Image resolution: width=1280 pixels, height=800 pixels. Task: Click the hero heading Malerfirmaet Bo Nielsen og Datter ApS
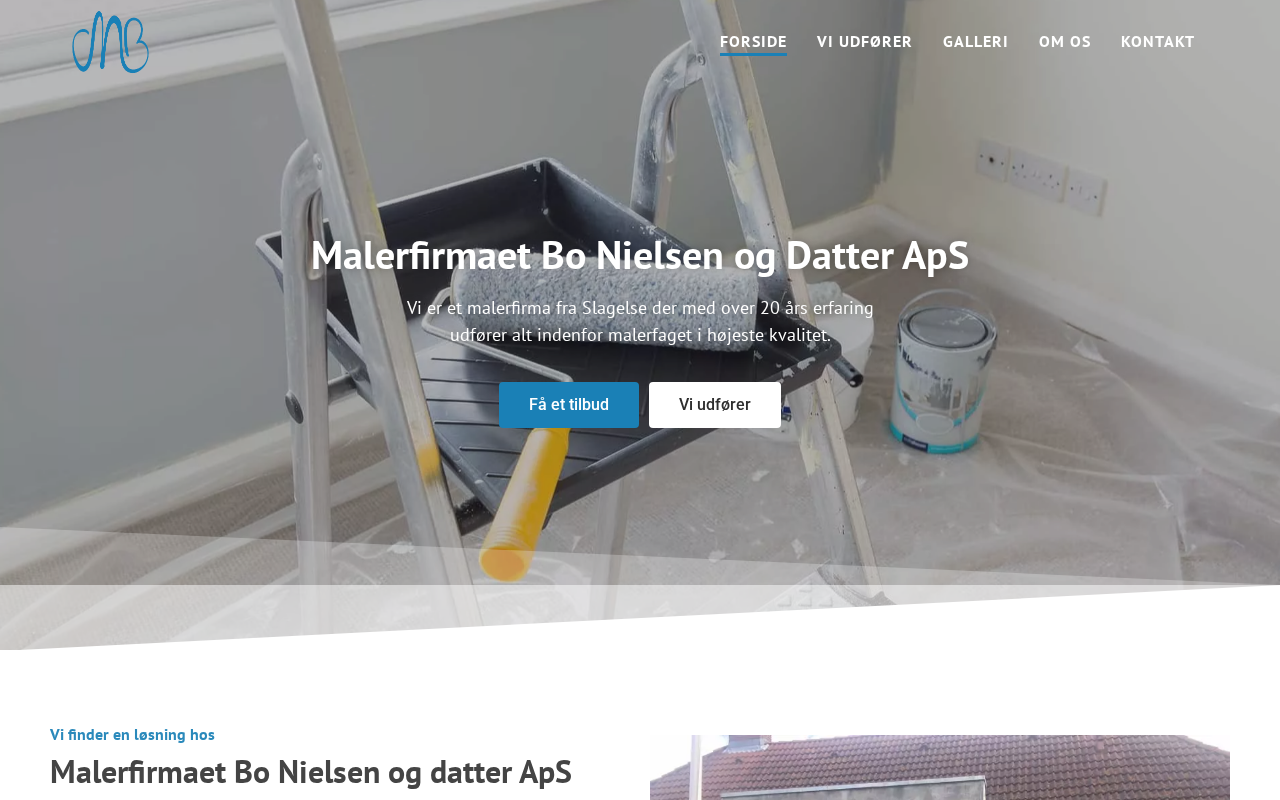(x=640, y=255)
